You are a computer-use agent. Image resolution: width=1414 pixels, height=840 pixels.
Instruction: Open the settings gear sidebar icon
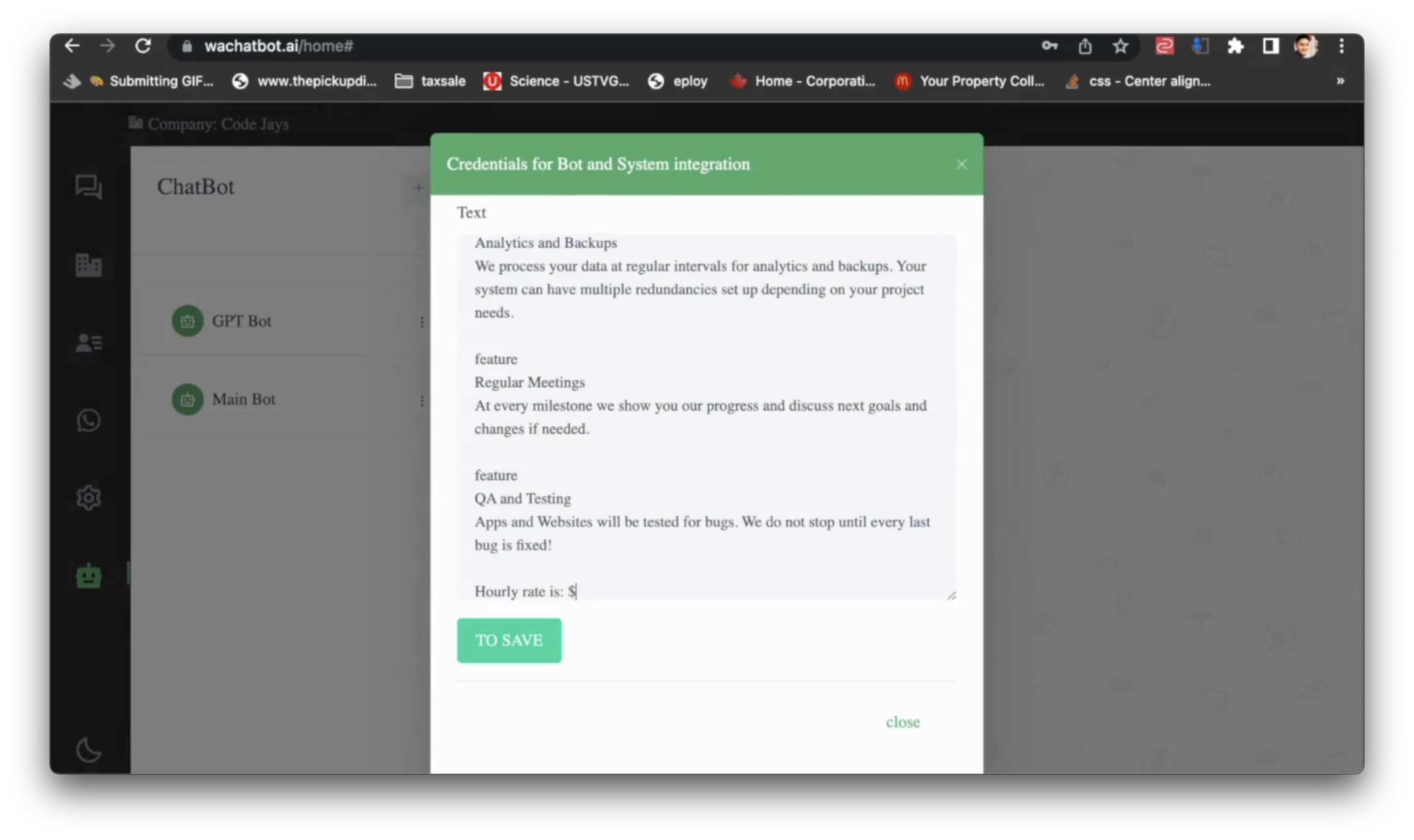[88, 498]
